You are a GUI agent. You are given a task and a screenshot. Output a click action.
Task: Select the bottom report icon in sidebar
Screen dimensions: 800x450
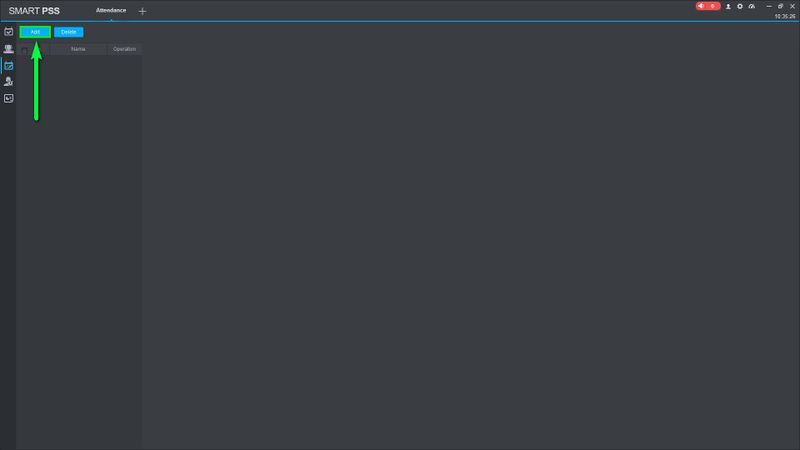pyautogui.click(x=9, y=98)
